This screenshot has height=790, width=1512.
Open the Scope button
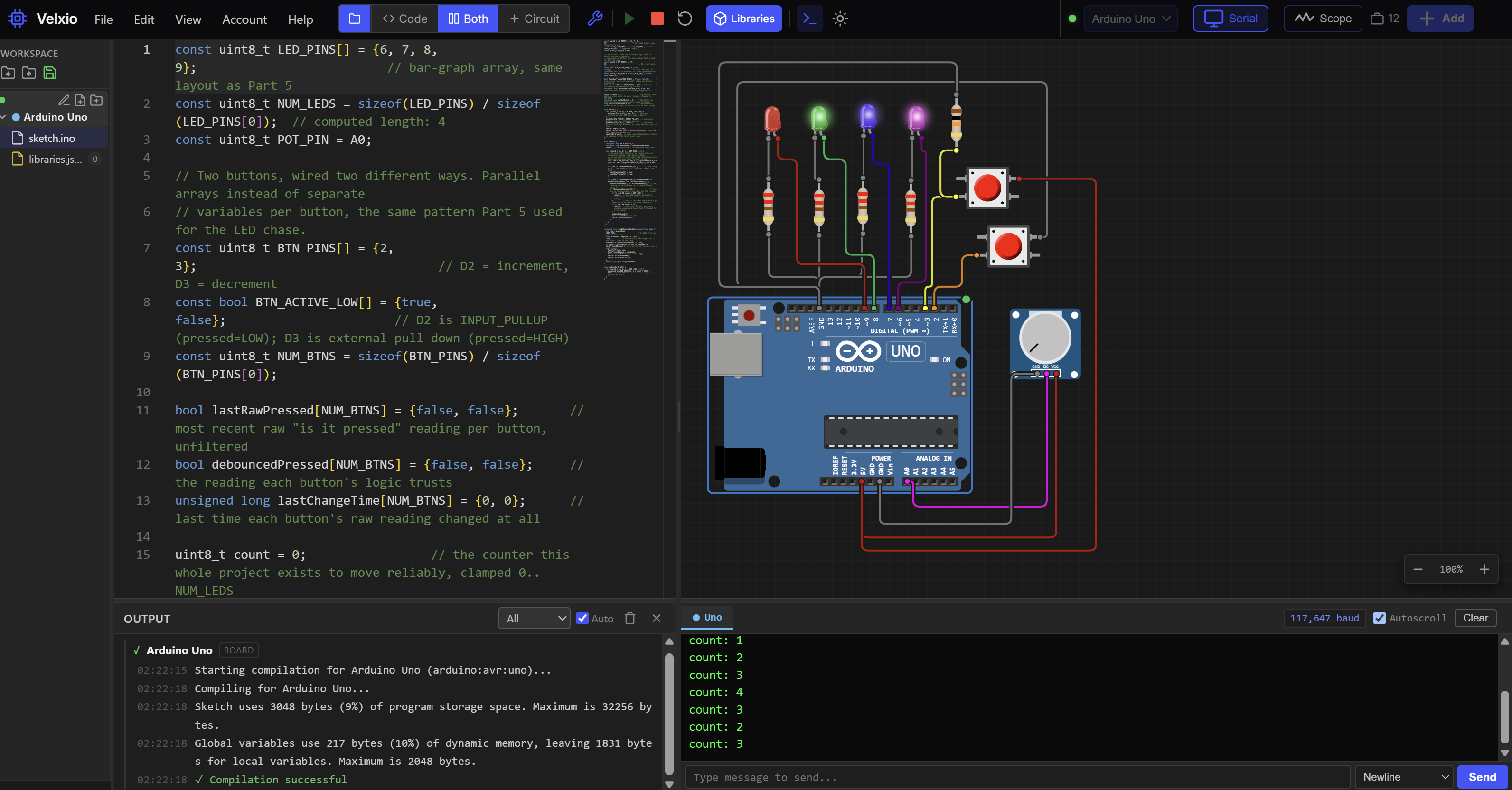(x=1323, y=19)
